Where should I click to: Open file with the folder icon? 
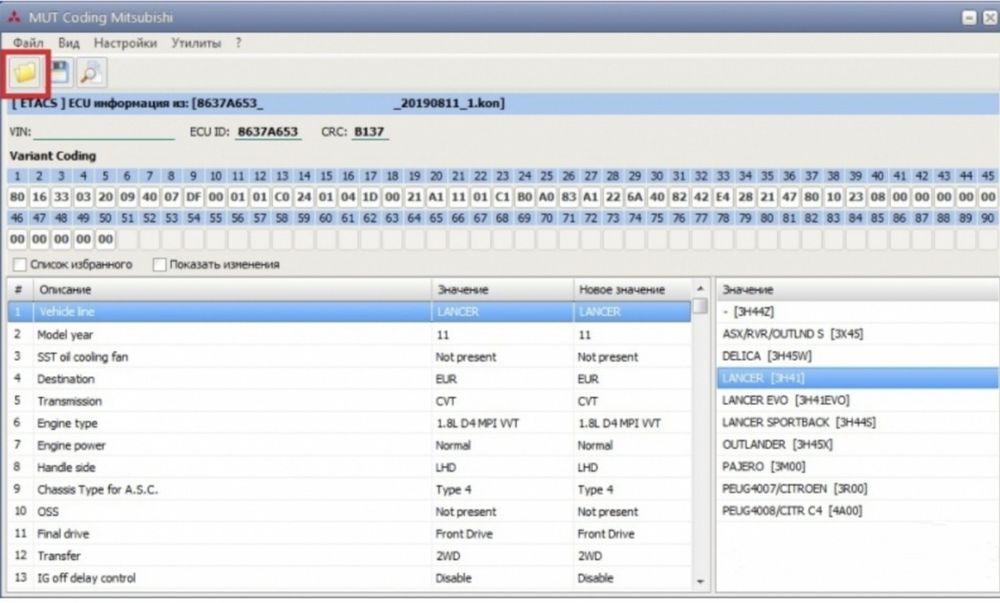tap(26, 73)
